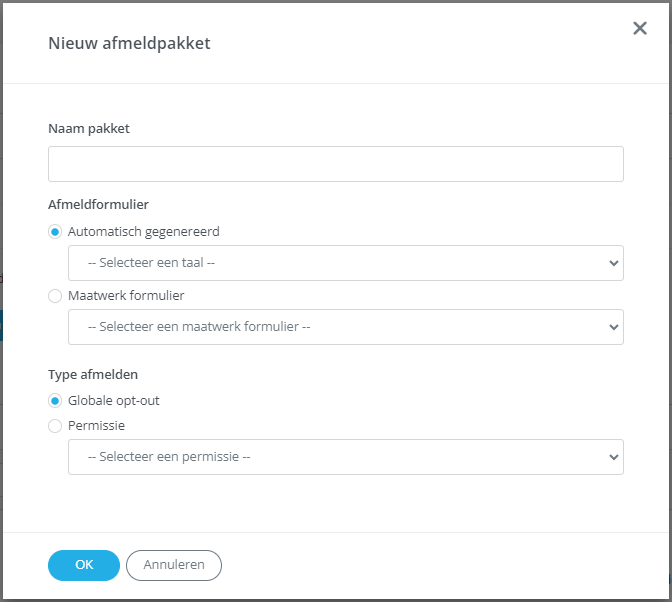Click the Maatwerk formulier label text
The height and width of the screenshot is (602, 672).
(x=126, y=296)
